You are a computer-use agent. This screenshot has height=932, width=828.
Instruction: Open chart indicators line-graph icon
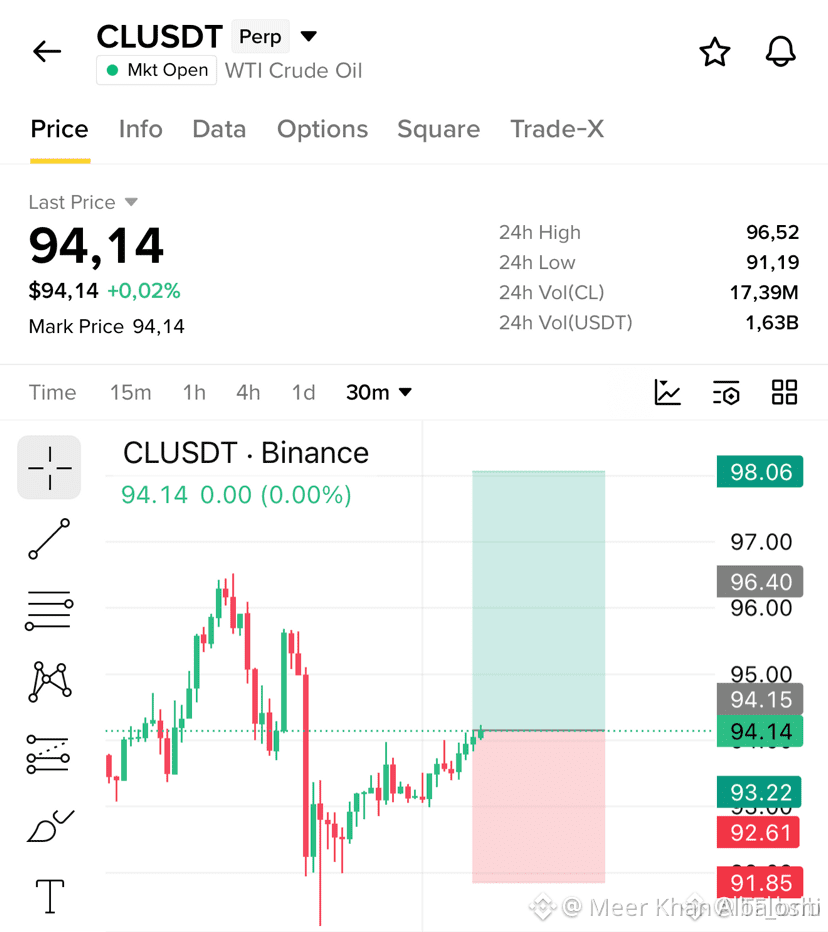coord(668,392)
